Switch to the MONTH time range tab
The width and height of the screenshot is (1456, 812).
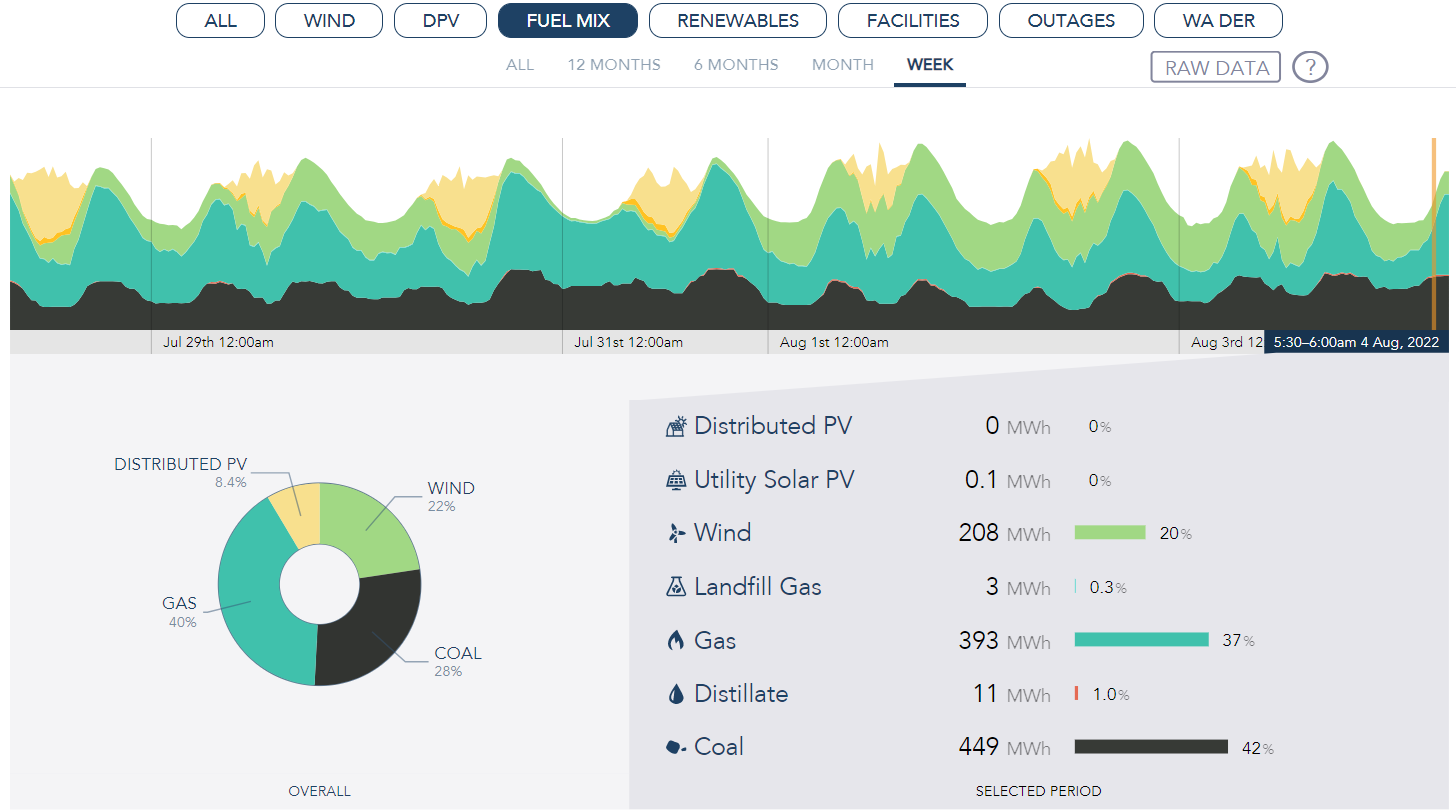(842, 64)
